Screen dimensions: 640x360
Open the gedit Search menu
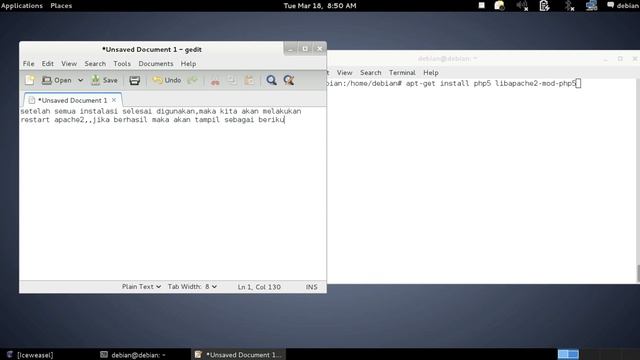tap(95, 64)
